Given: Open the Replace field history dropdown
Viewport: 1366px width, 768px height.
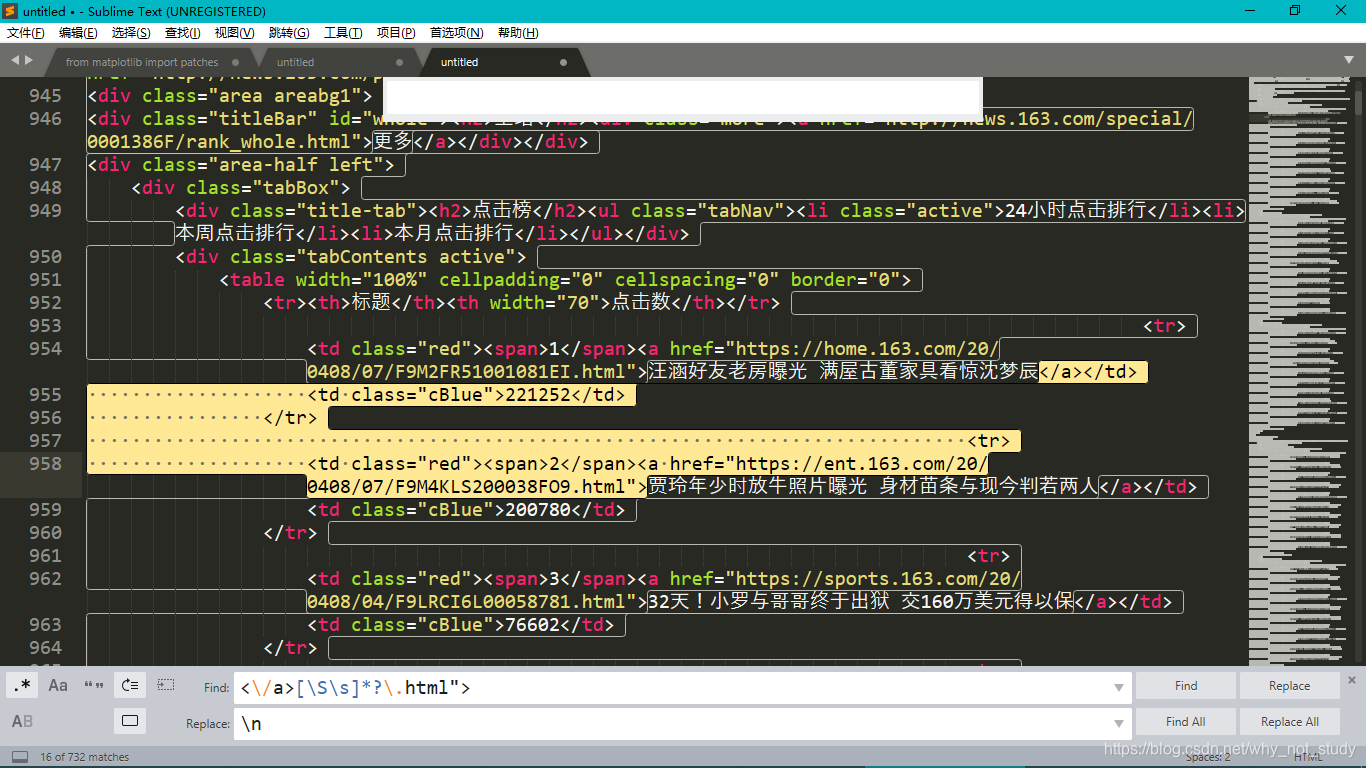Looking at the screenshot, I should [x=1119, y=724].
